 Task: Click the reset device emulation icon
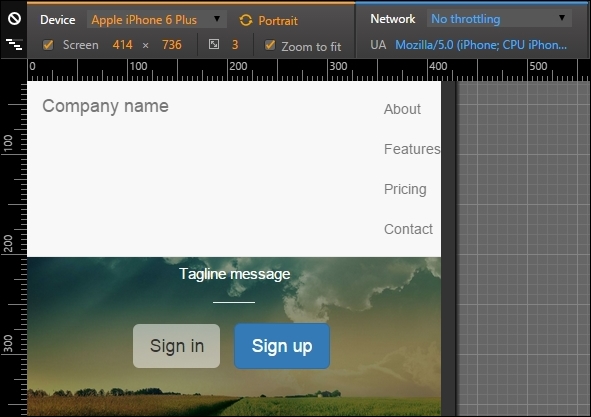click(x=14, y=18)
